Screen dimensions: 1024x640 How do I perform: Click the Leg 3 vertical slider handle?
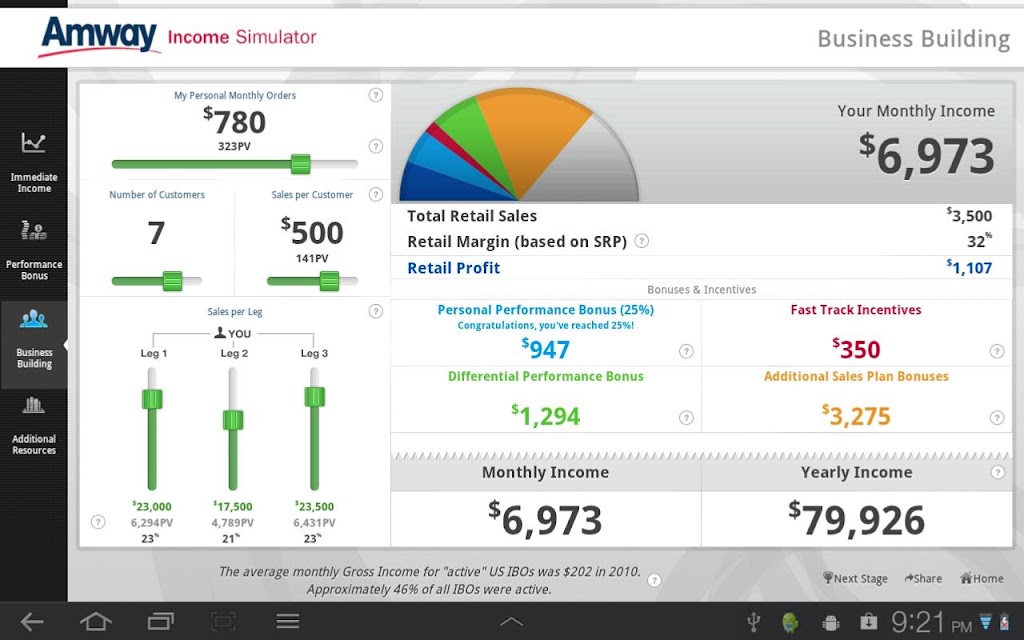pos(314,396)
